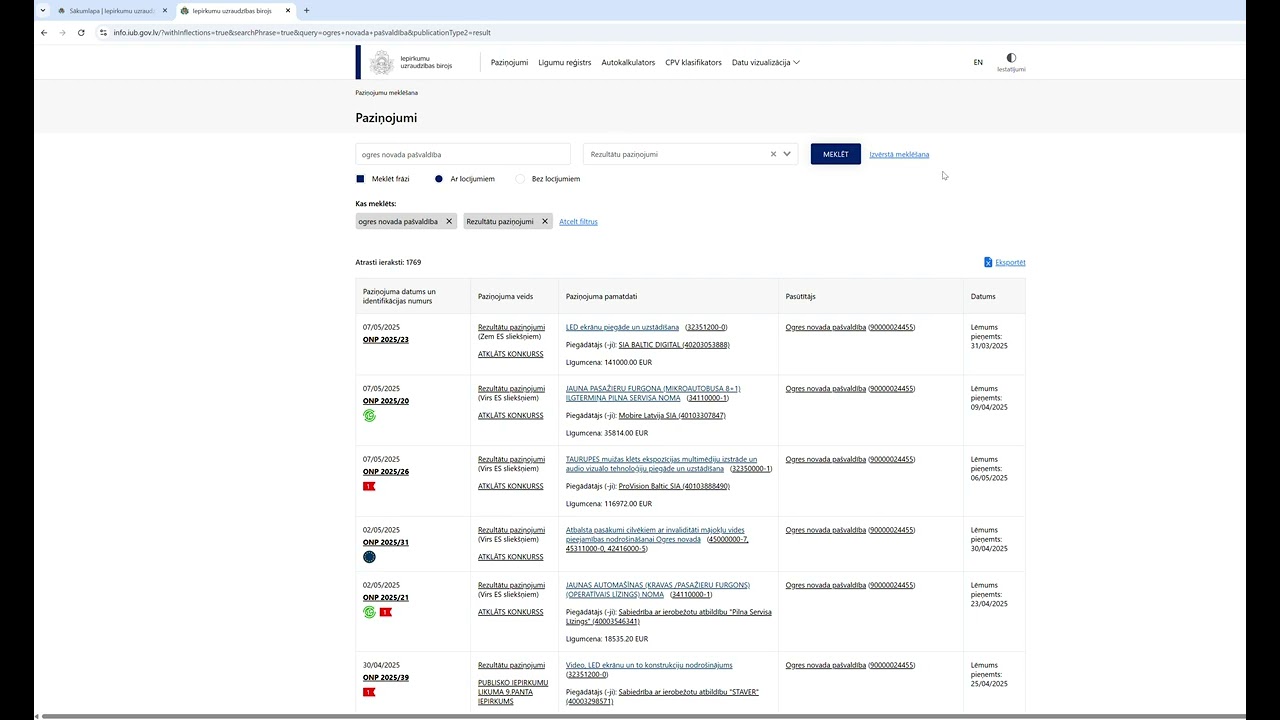Click Līgumcena: 116972.00 EUR text

coord(609,504)
